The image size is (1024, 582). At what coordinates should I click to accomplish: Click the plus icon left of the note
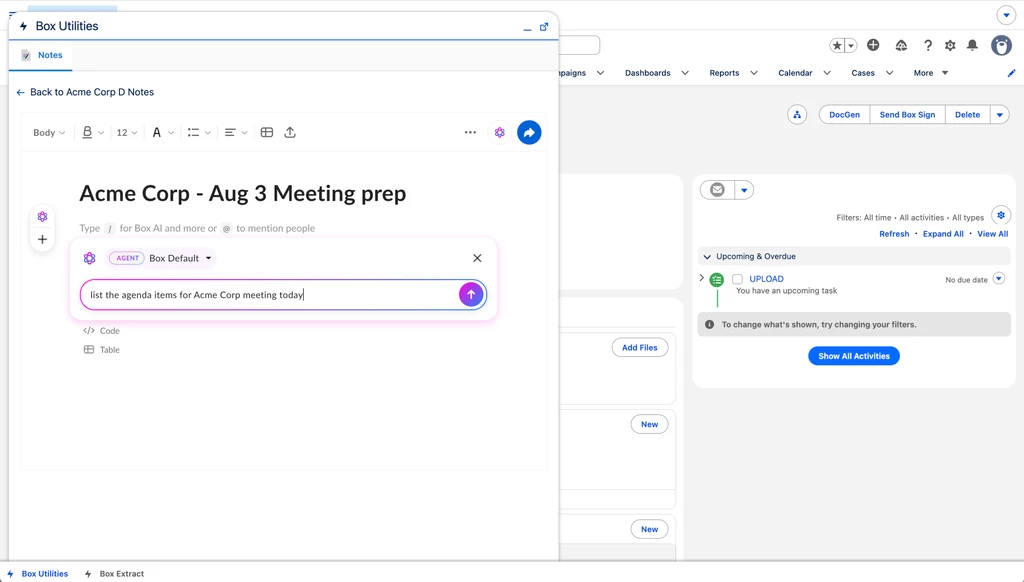point(42,239)
